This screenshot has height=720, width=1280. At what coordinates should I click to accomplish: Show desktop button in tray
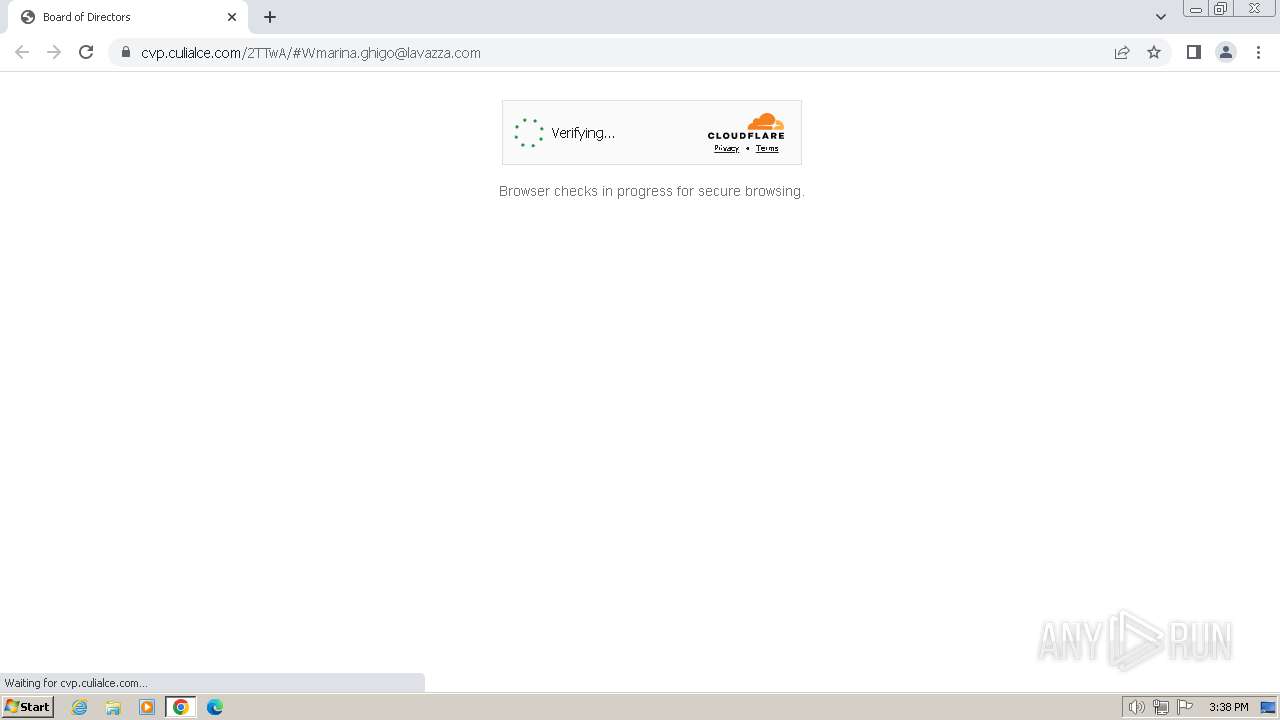click(1268, 707)
